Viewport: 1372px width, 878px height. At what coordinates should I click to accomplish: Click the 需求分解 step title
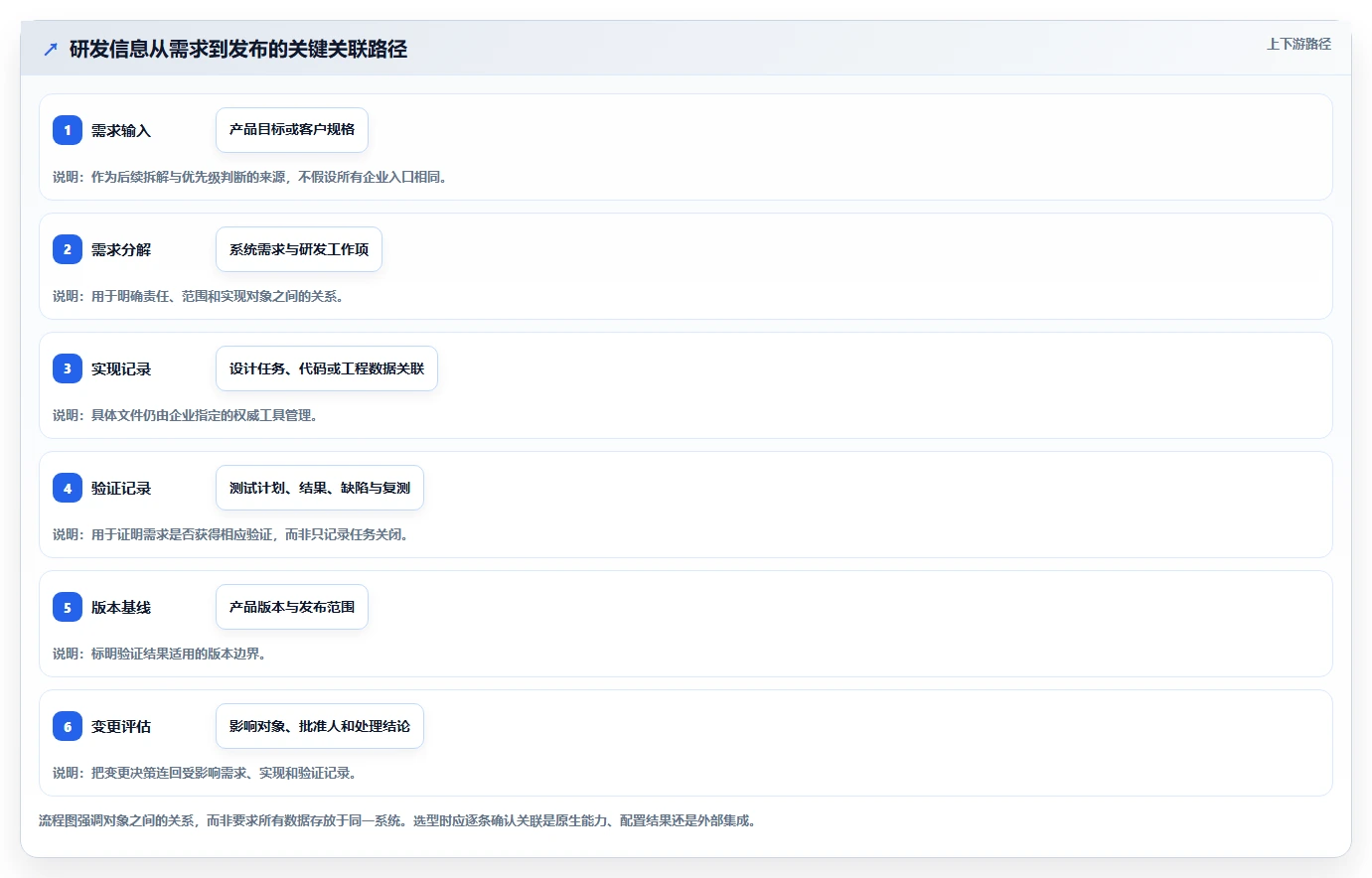coord(121,249)
